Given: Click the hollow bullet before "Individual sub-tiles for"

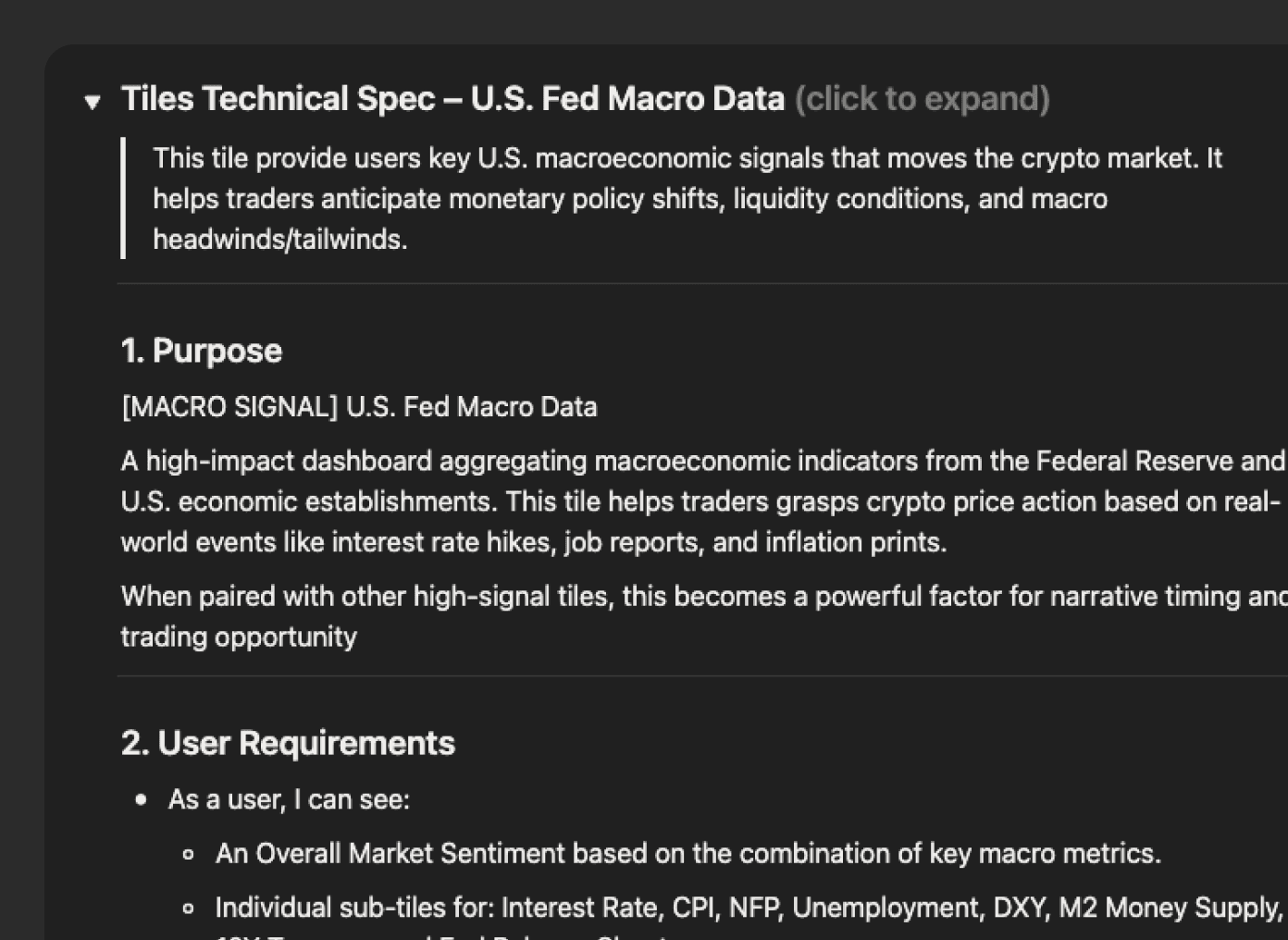Looking at the screenshot, I should point(189,909).
